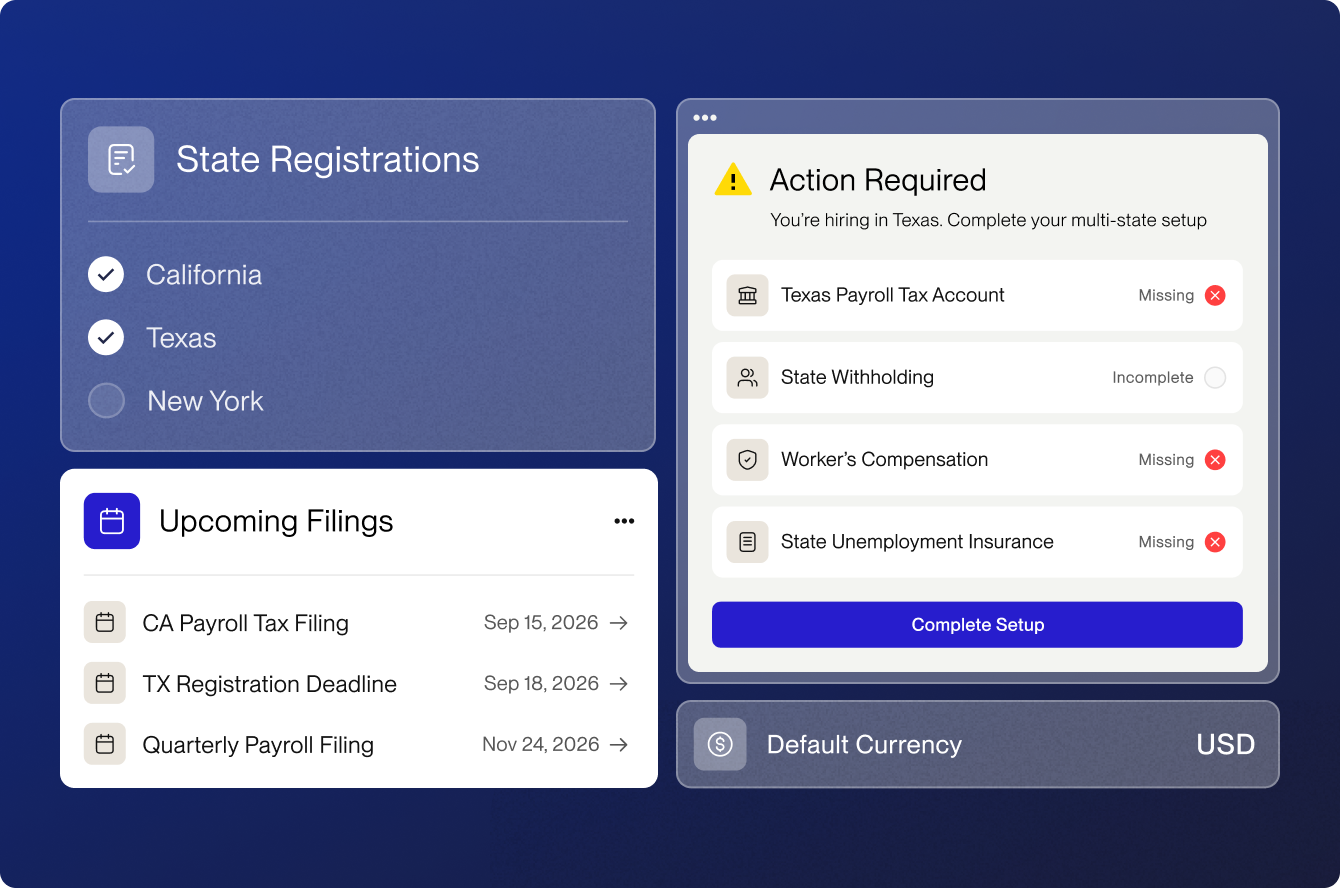Screen dimensions: 1340x888
Task: Open the Quarterly Payroll Filing entry
Action: click(x=358, y=744)
